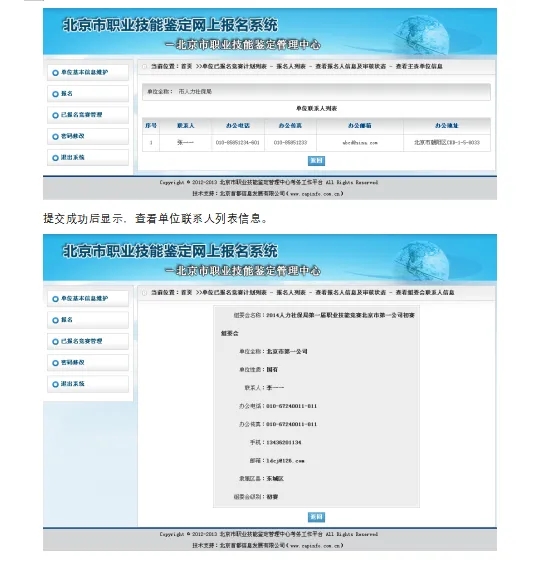Click the circle icon beside 报名 in second screenshot
This screenshot has height=561, width=534.
click(55, 320)
